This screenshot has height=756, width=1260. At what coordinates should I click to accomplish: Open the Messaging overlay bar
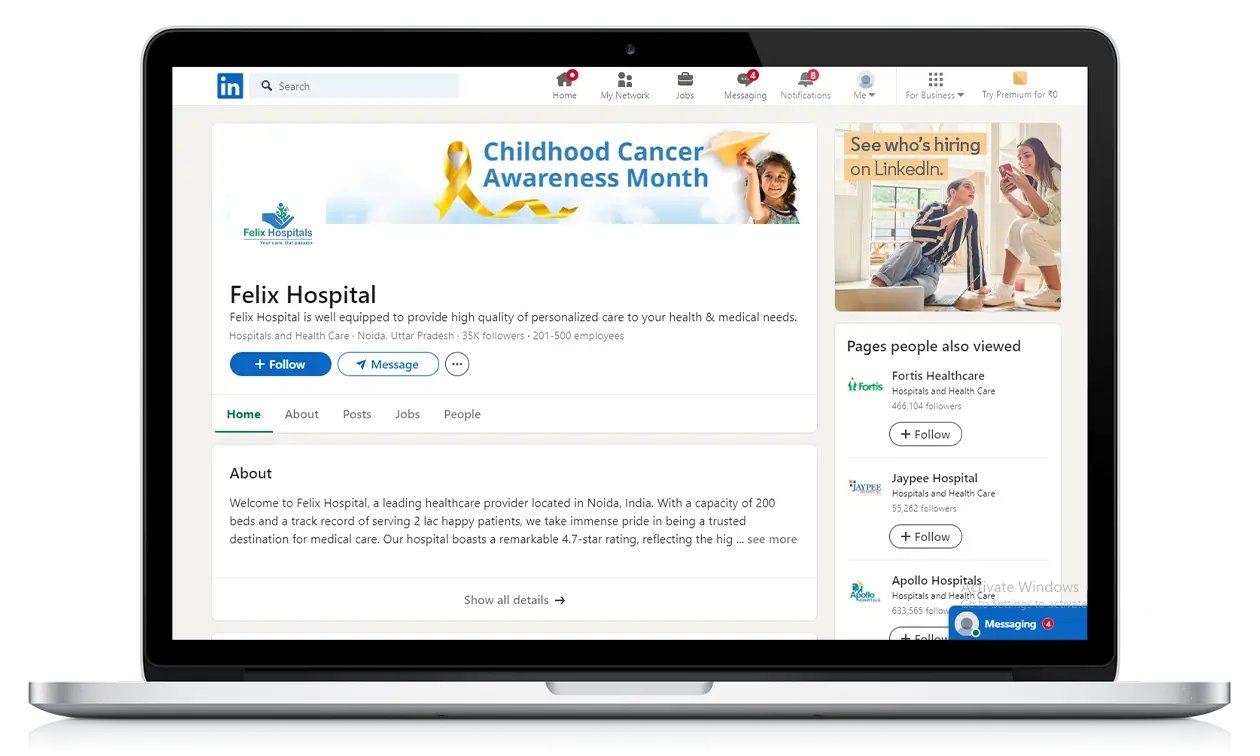[1018, 623]
